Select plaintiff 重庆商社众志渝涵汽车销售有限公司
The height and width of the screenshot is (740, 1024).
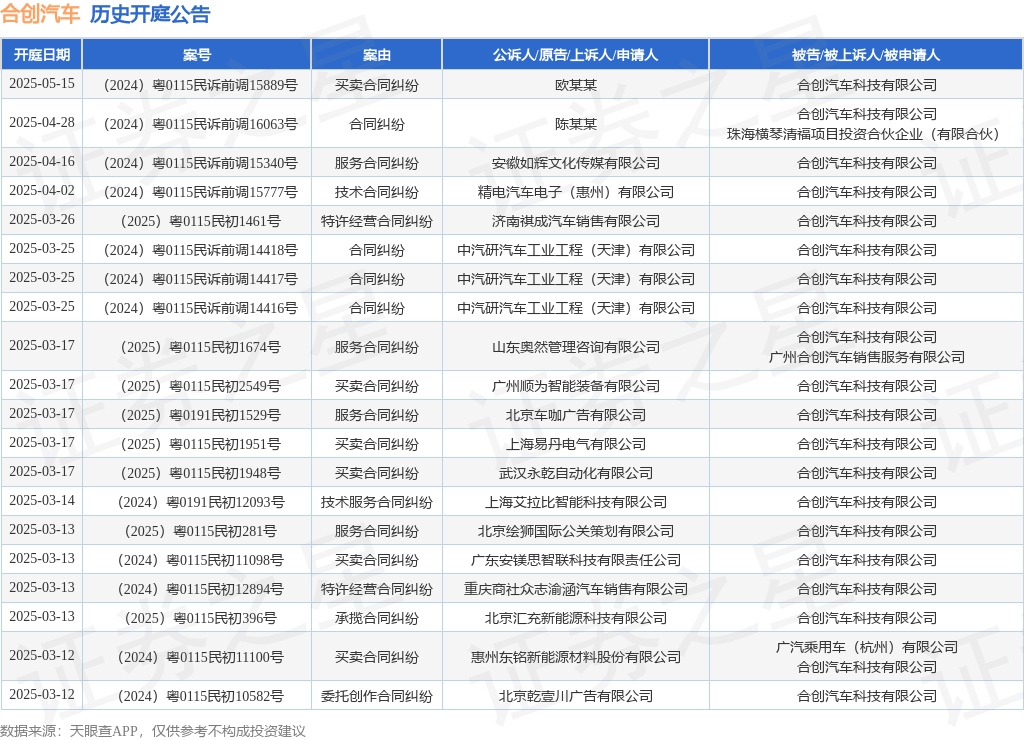click(575, 589)
